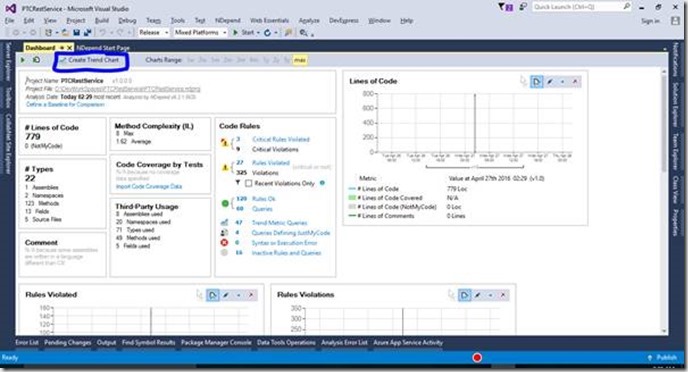The width and height of the screenshot is (688, 372).
Task: Click the Navigate Backward arrow in the toolbar
Action: pyautogui.click(x=16, y=32)
